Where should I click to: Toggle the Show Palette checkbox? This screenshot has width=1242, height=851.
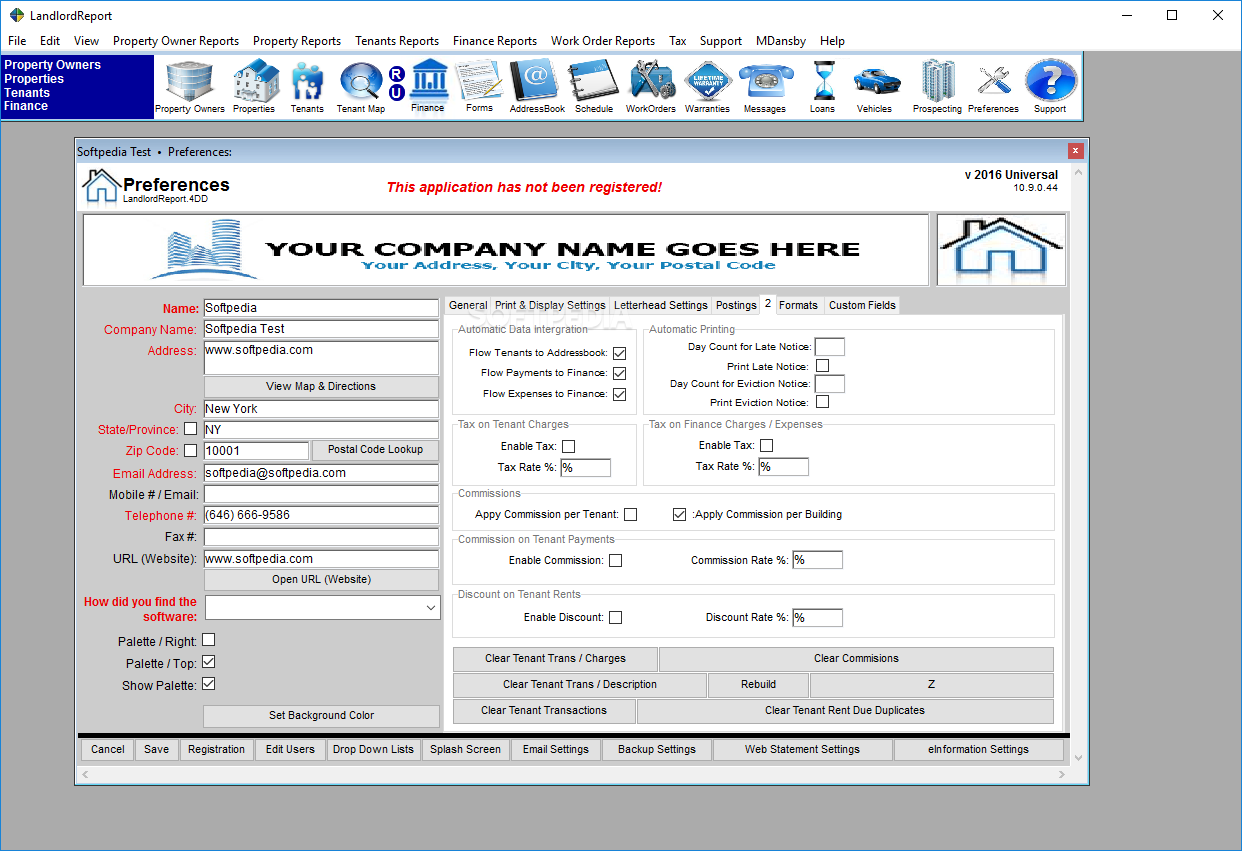pyautogui.click(x=209, y=684)
